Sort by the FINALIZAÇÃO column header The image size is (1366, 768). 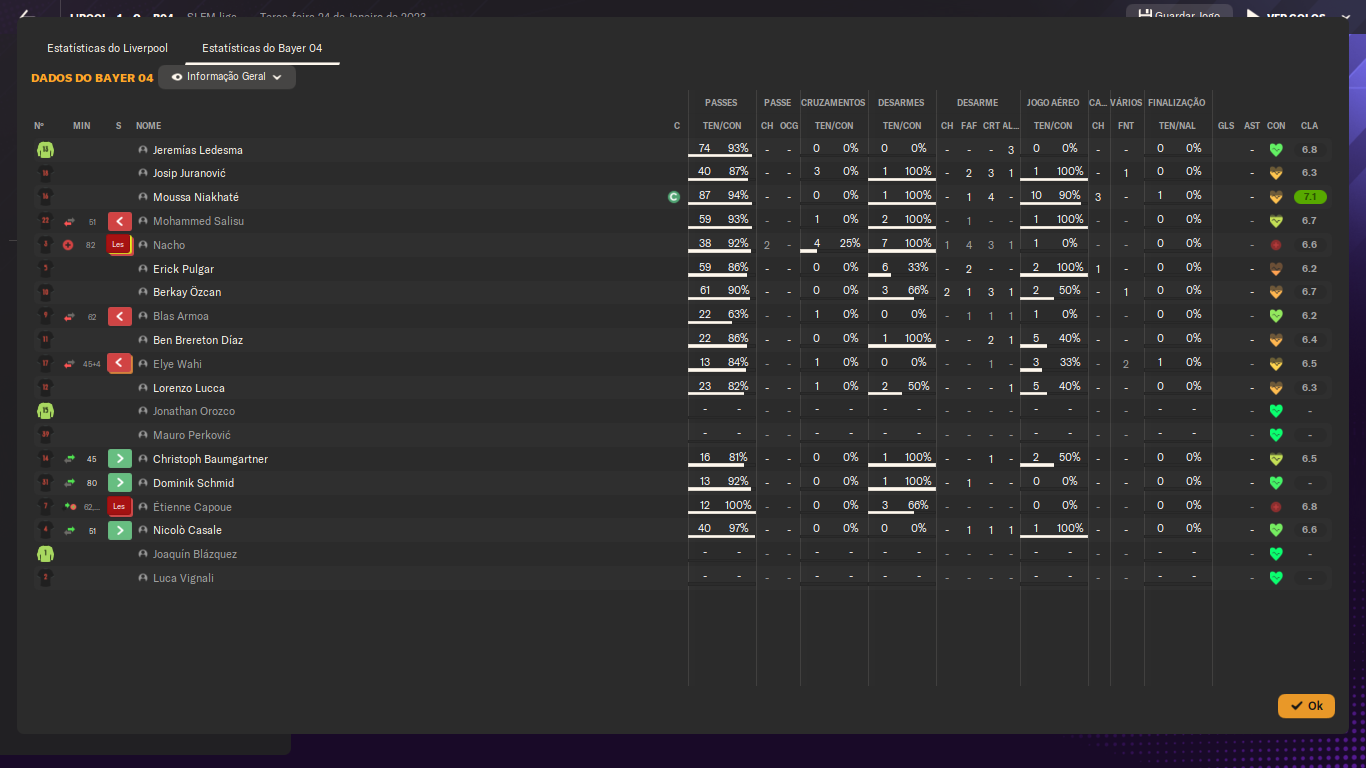(1177, 103)
